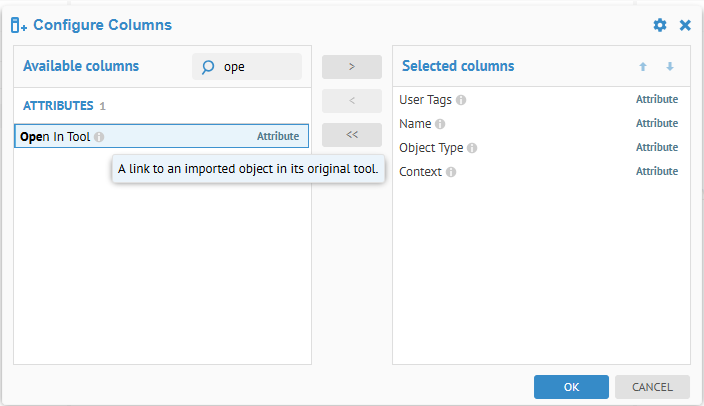Add column using the > button
Viewport: 704px width, 406px height.
[x=352, y=67]
